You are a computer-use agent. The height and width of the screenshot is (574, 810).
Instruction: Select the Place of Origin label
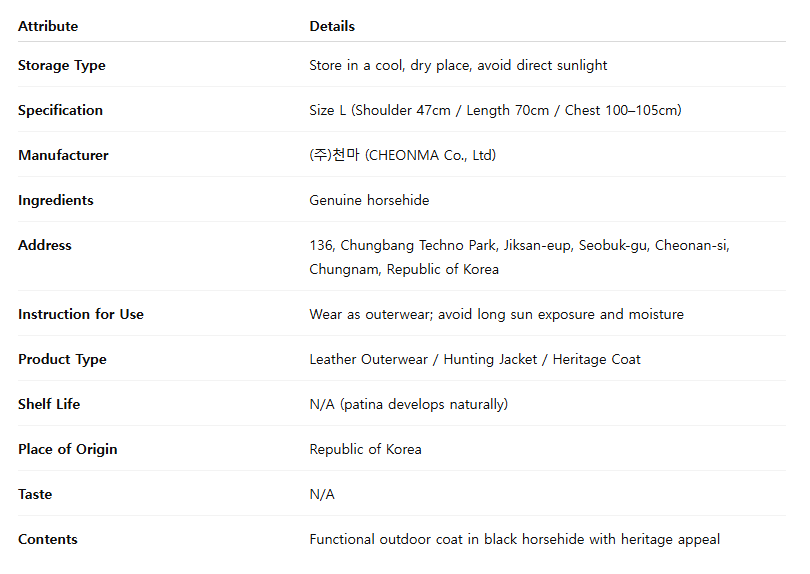[68, 449]
